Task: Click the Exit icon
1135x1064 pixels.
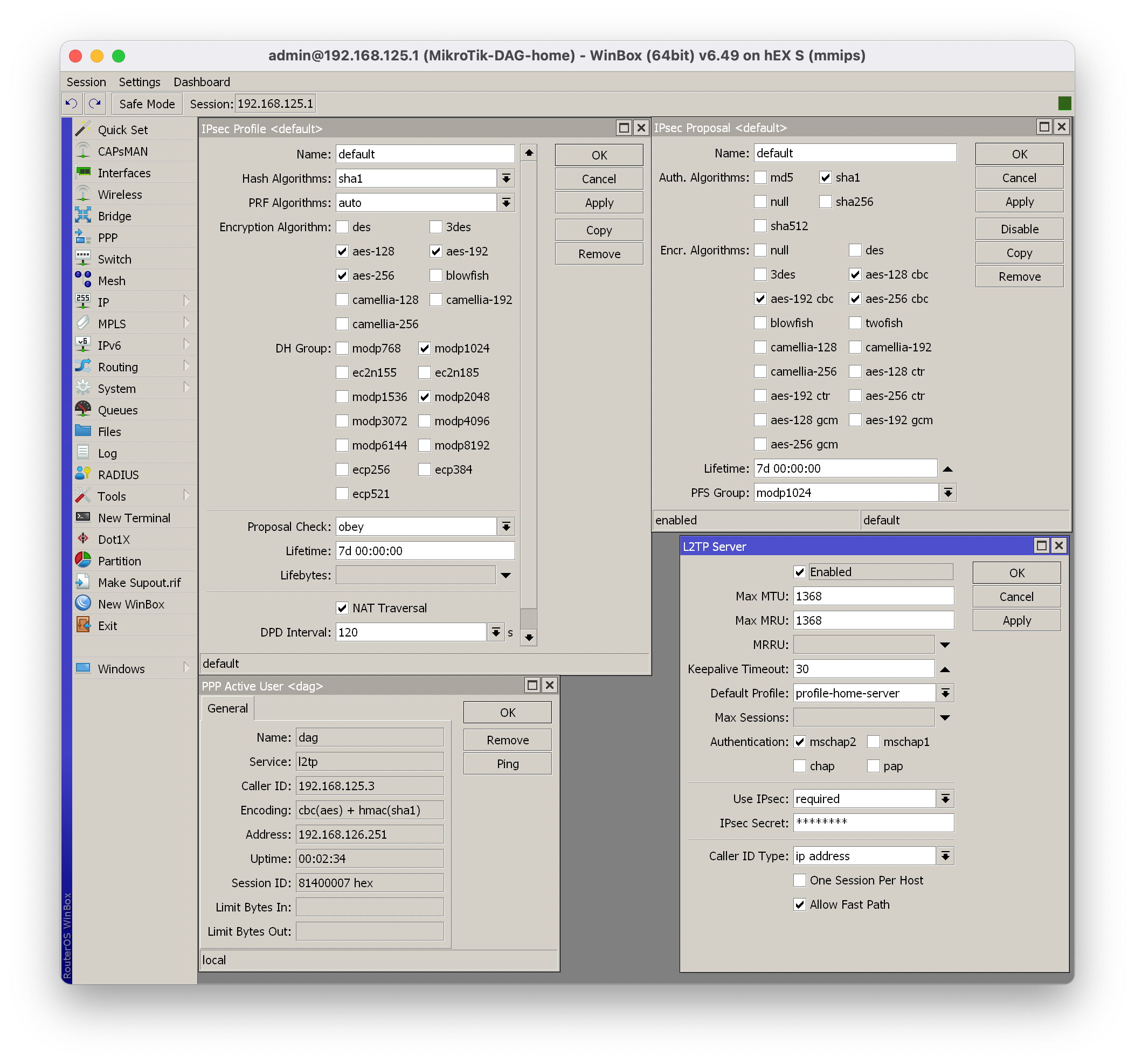Action: coord(84,625)
